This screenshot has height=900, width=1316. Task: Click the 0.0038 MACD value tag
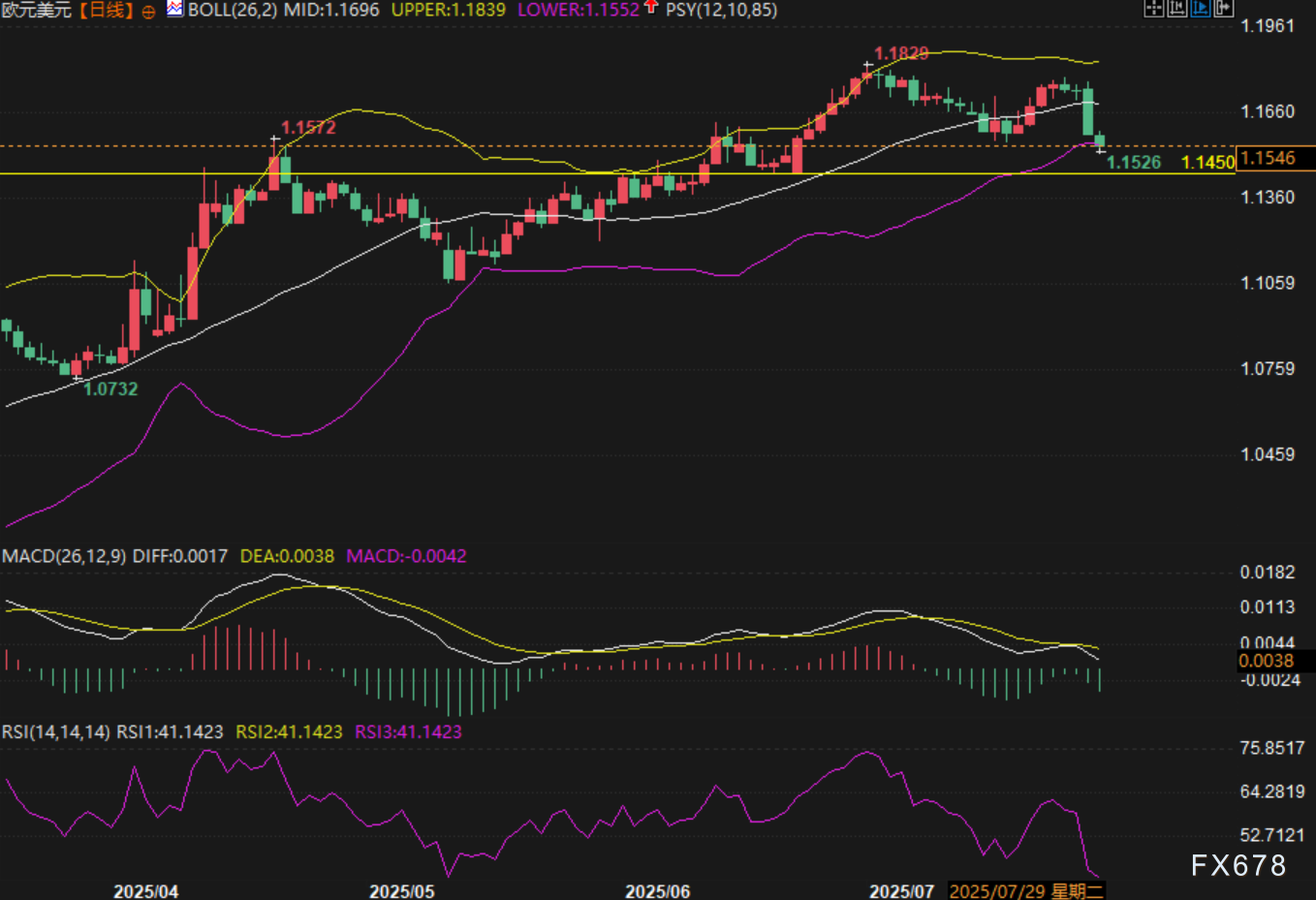click(x=1267, y=661)
